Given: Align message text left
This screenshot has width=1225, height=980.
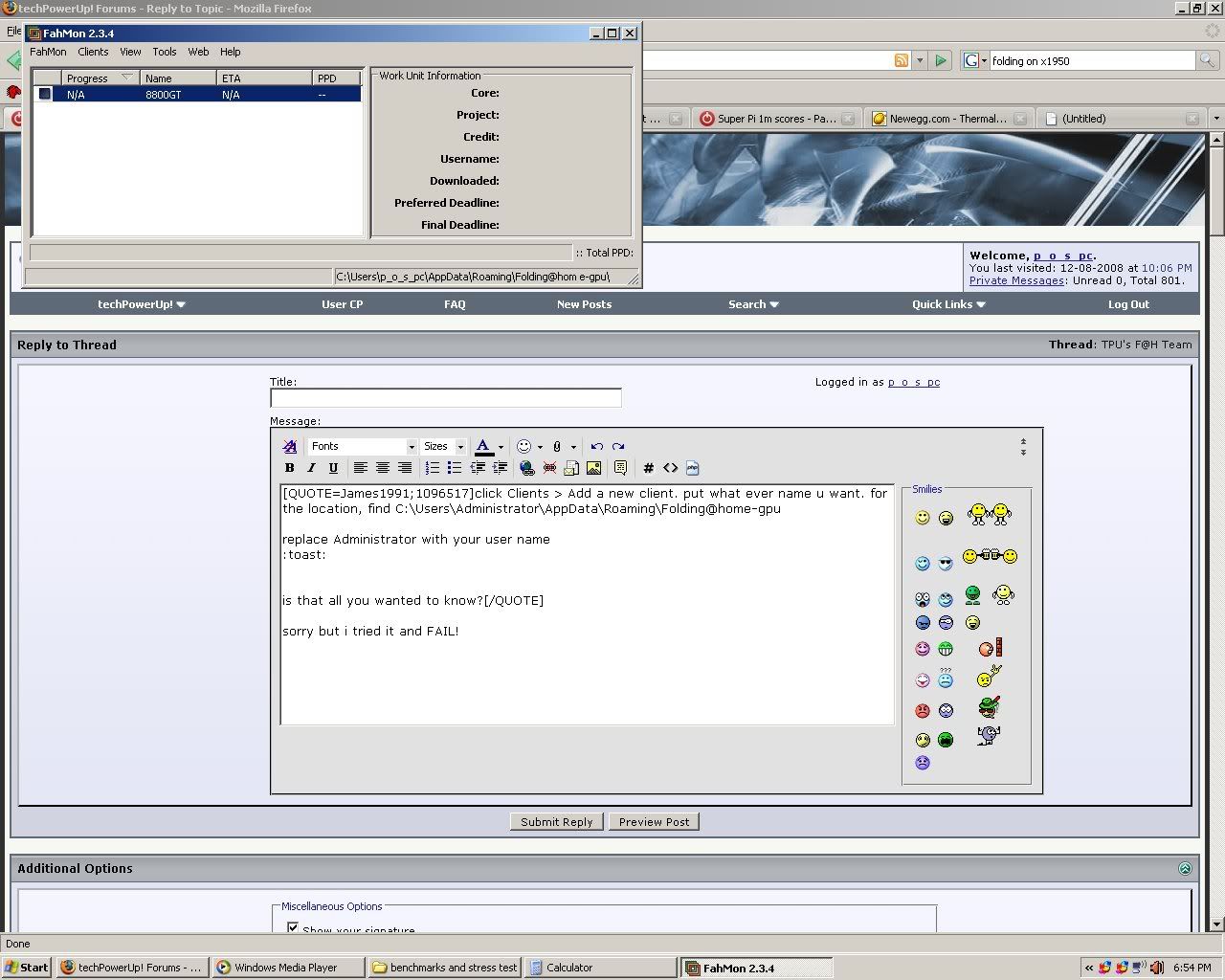Looking at the screenshot, I should point(360,468).
